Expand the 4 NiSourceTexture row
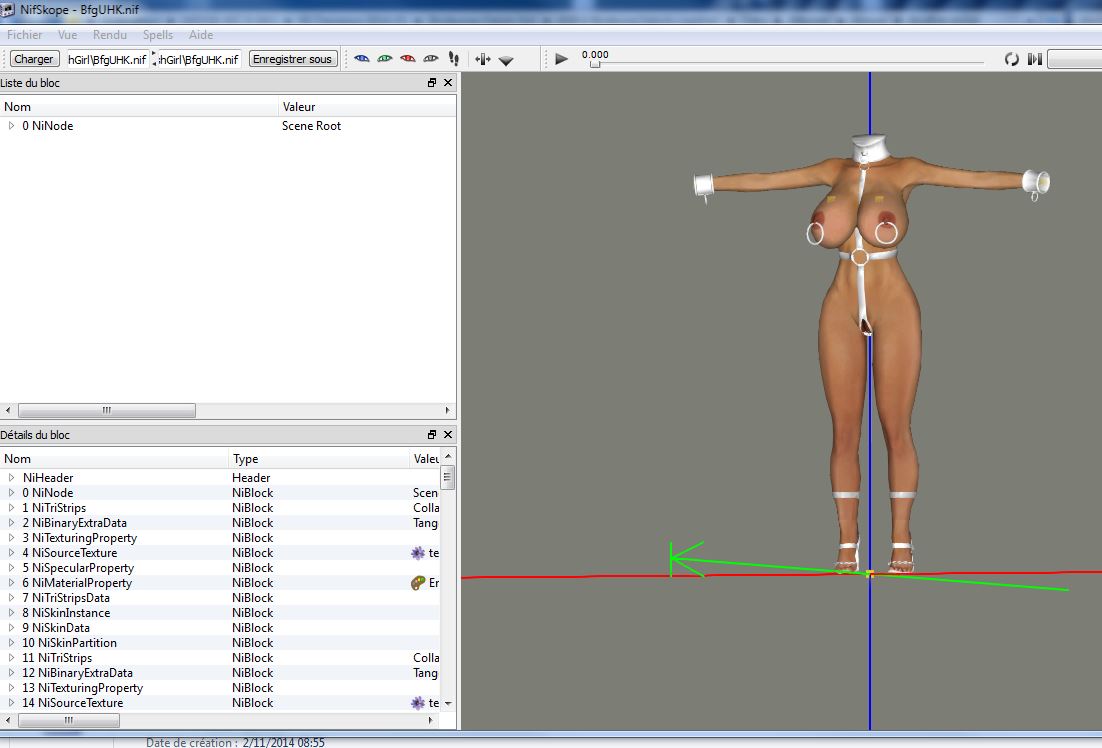 tap(12, 553)
